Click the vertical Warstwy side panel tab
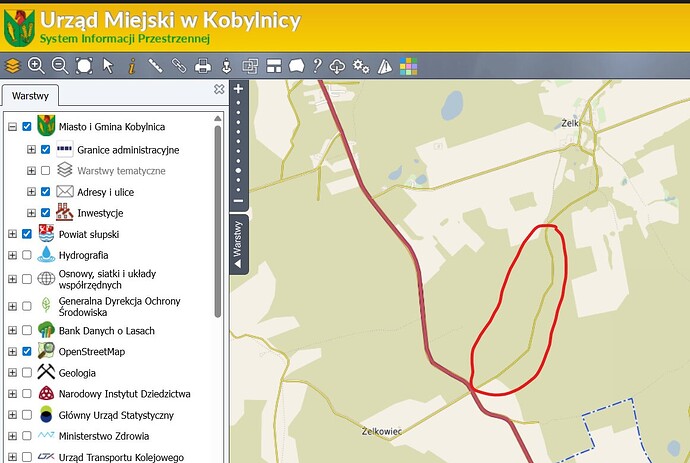Viewport: 690px width, 463px height. [x=239, y=245]
